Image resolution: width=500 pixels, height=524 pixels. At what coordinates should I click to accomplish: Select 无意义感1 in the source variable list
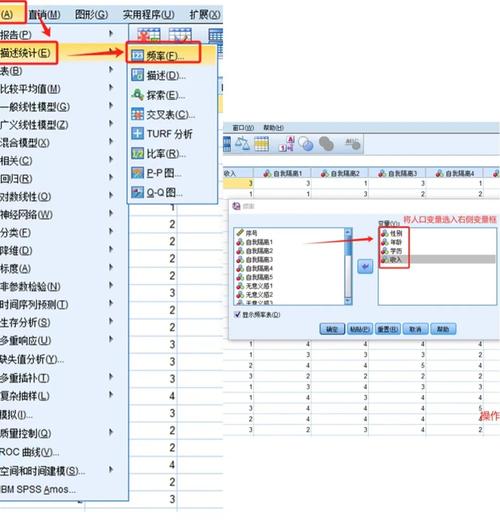click(255, 286)
